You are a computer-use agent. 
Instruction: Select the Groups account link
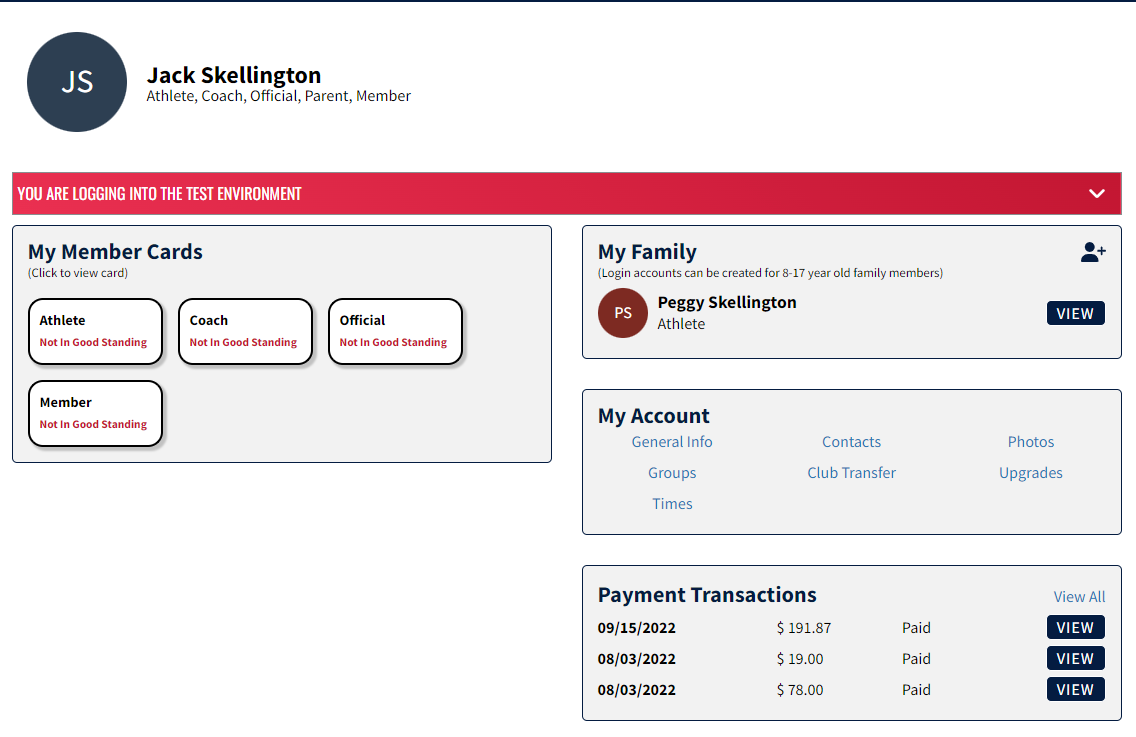672,473
